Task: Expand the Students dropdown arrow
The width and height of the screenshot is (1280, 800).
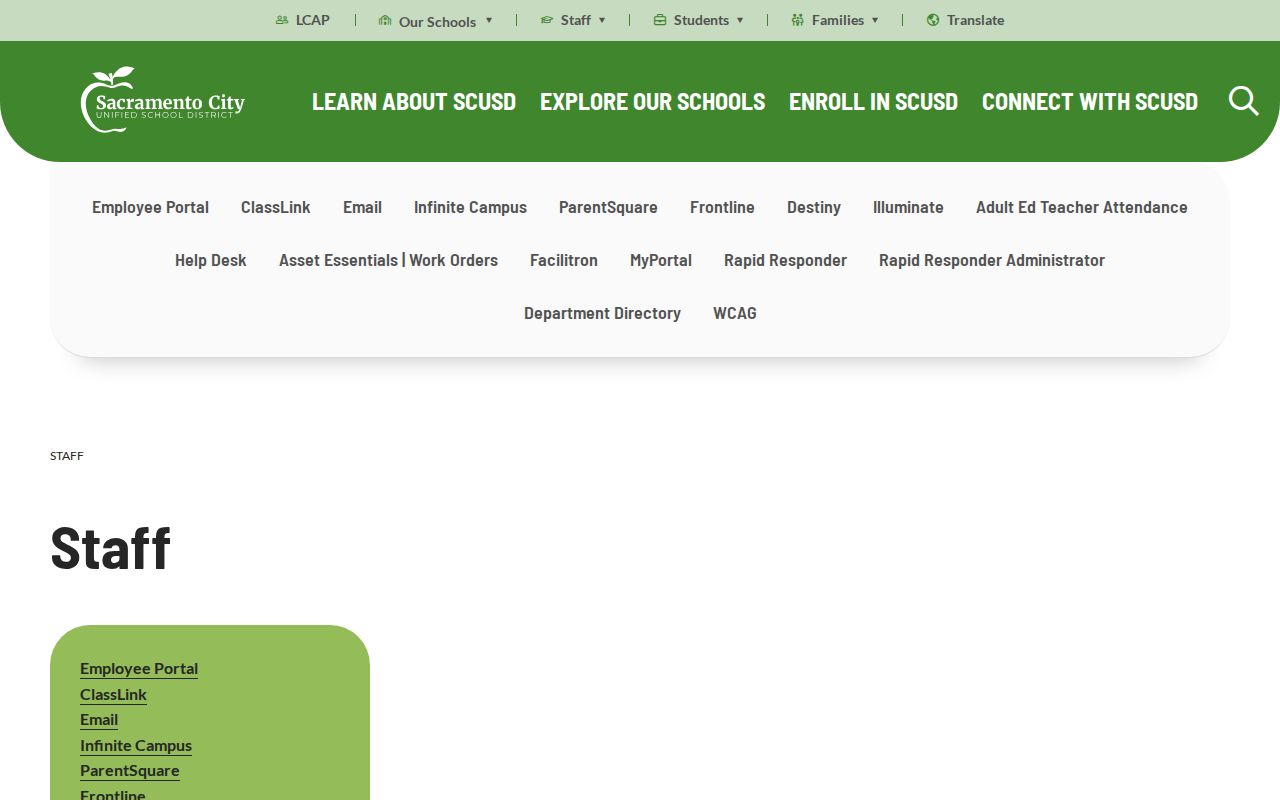Action: (x=740, y=20)
